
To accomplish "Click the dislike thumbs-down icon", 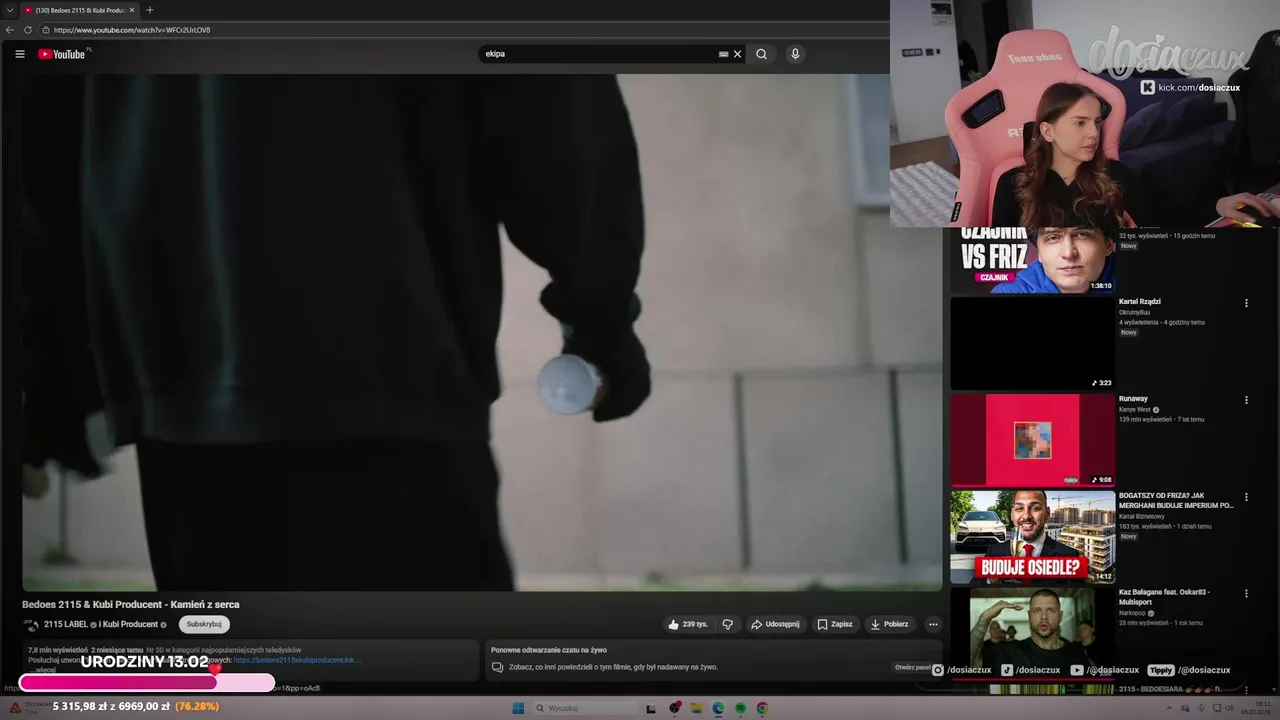I will coord(727,624).
